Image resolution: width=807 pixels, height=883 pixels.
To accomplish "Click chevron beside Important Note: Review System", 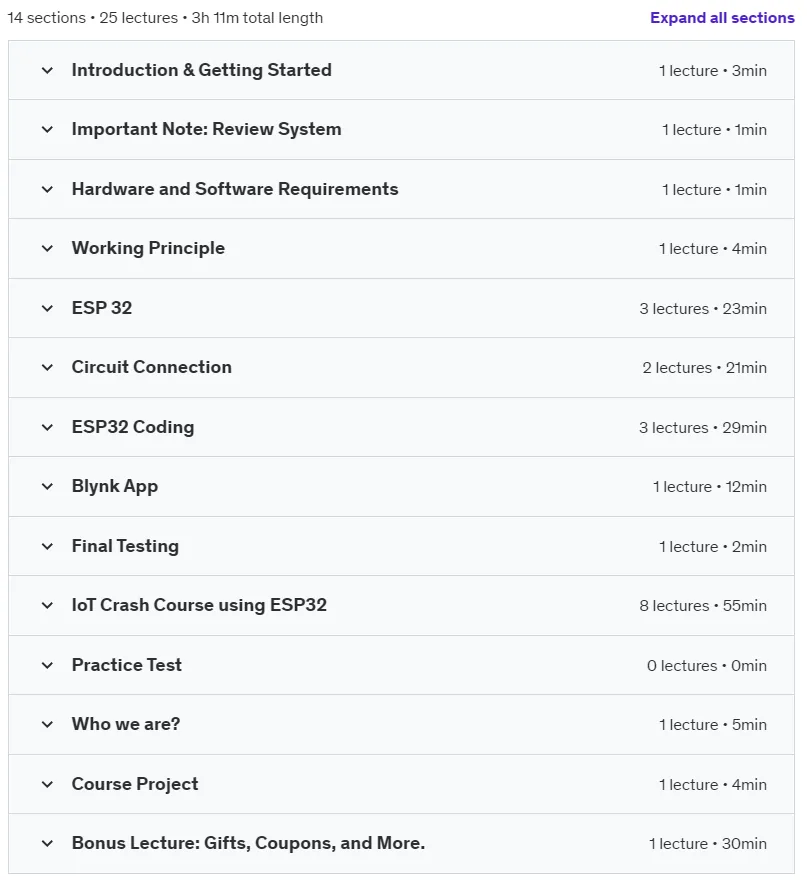I will tap(47, 130).
